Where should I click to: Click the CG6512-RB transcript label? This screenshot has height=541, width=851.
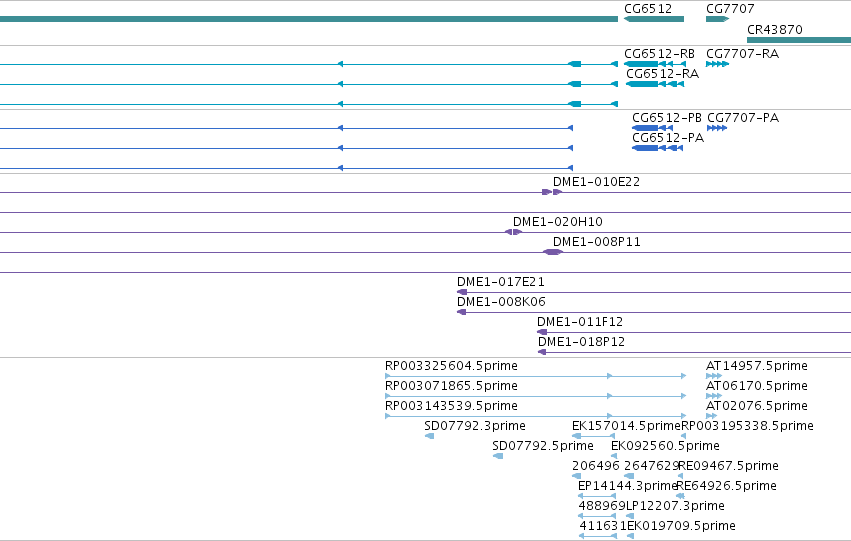659,54
